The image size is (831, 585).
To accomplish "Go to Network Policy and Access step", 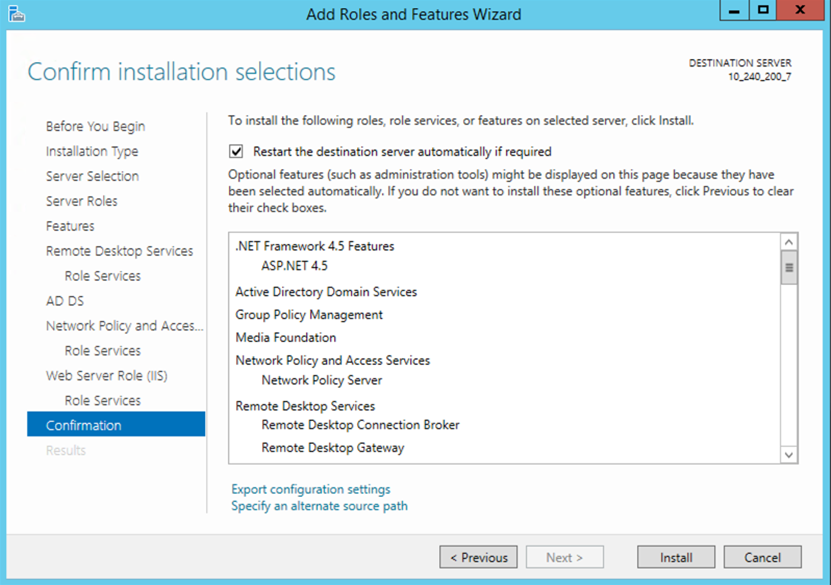I will (x=124, y=326).
